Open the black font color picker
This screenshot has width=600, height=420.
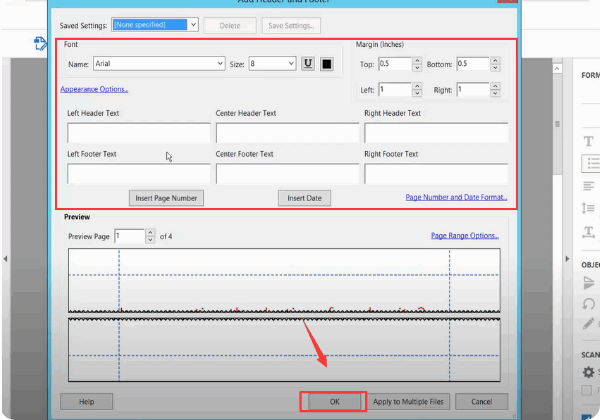pyautogui.click(x=326, y=64)
